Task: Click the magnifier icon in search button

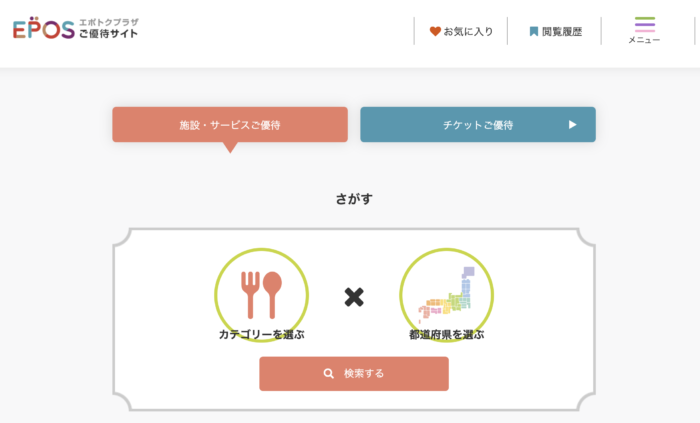Action: point(329,373)
